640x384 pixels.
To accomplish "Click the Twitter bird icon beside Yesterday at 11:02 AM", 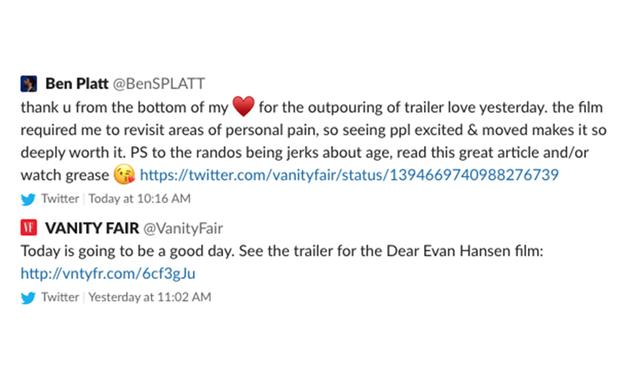I will tap(28, 297).
